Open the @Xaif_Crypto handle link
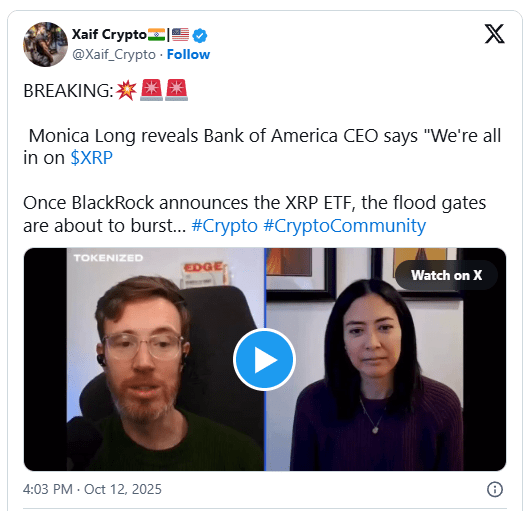 coord(114,54)
